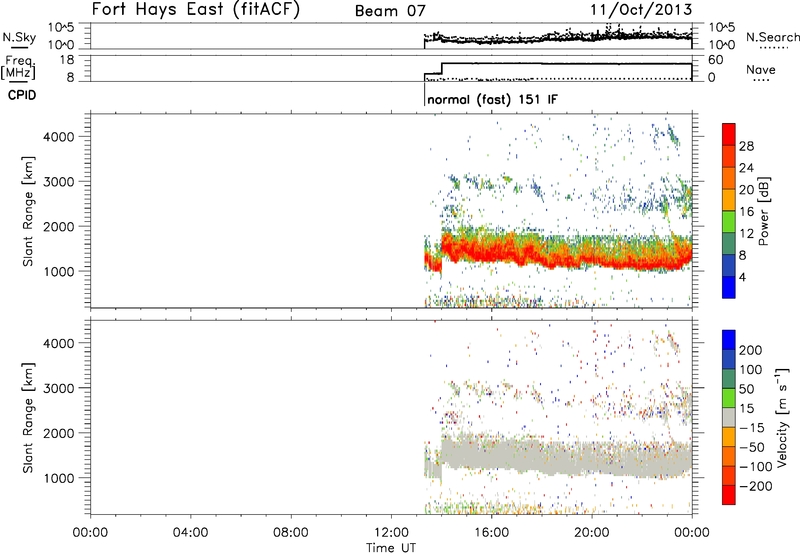Click the 16 label on power colorbar
The image size is (800, 554).
click(x=746, y=212)
